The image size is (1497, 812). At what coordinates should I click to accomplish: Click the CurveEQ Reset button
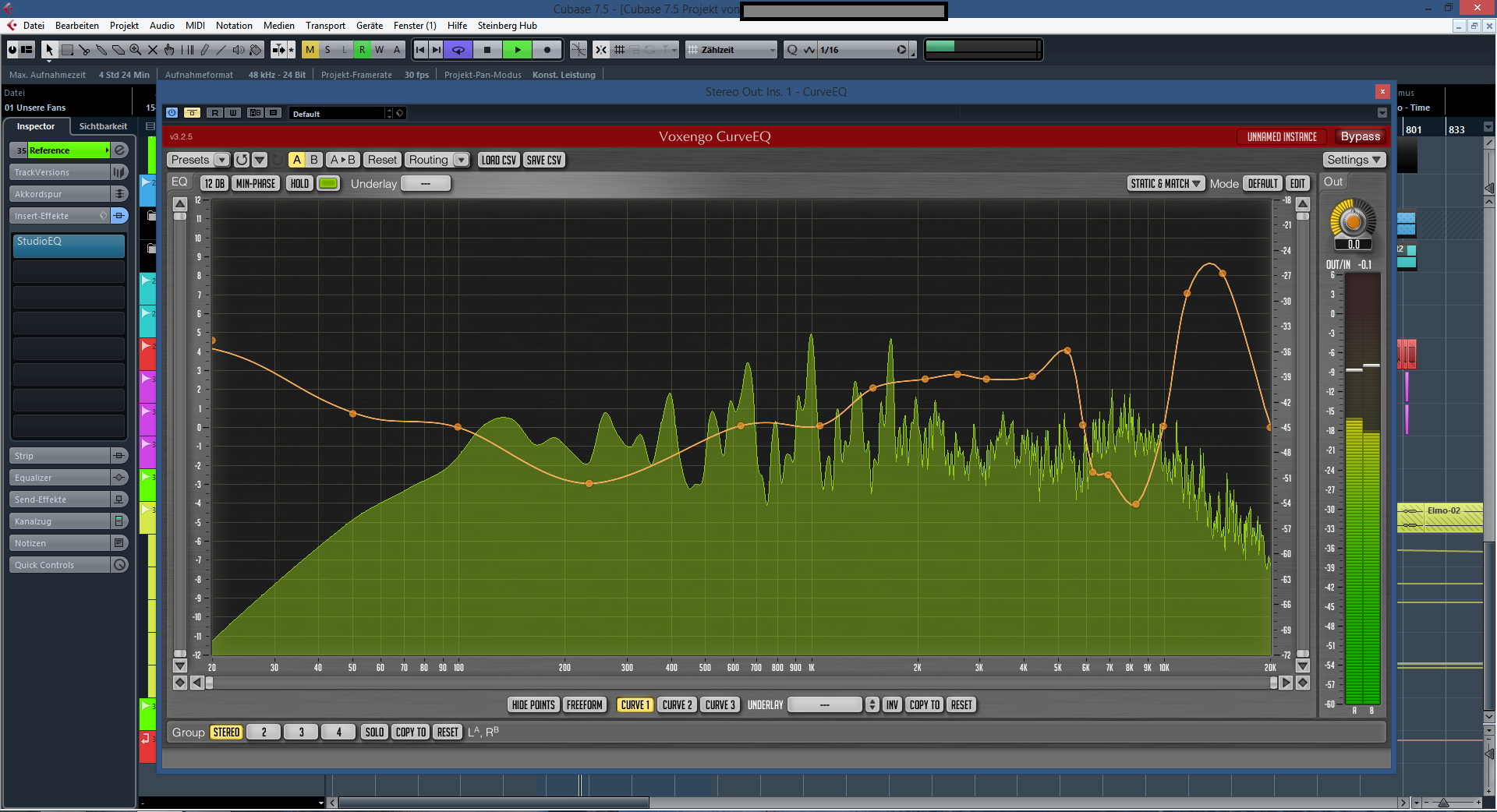coord(382,160)
